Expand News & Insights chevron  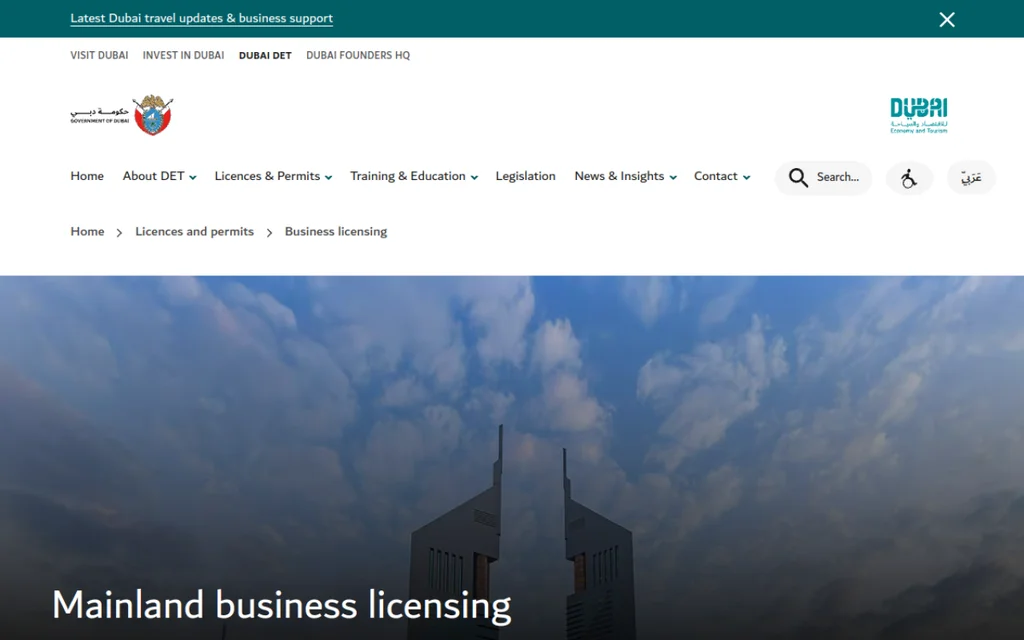pyautogui.click(x=673, y=177)
